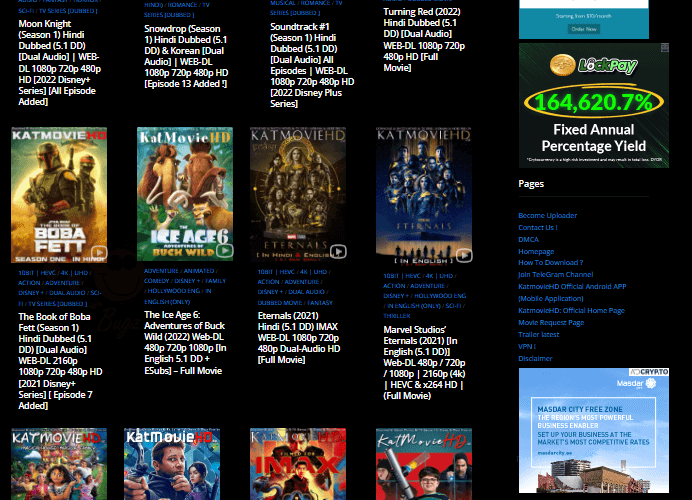Open Snowdrop Season 1 post title

tap(186, 56)
